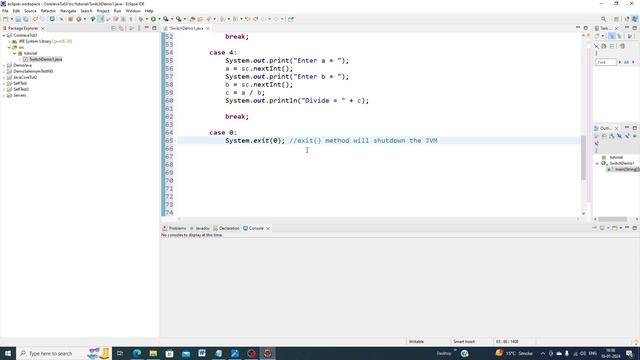Collapse the CoreJavaTut3 project node
This screenshot has width=640, height=360.
pos(4,36)
